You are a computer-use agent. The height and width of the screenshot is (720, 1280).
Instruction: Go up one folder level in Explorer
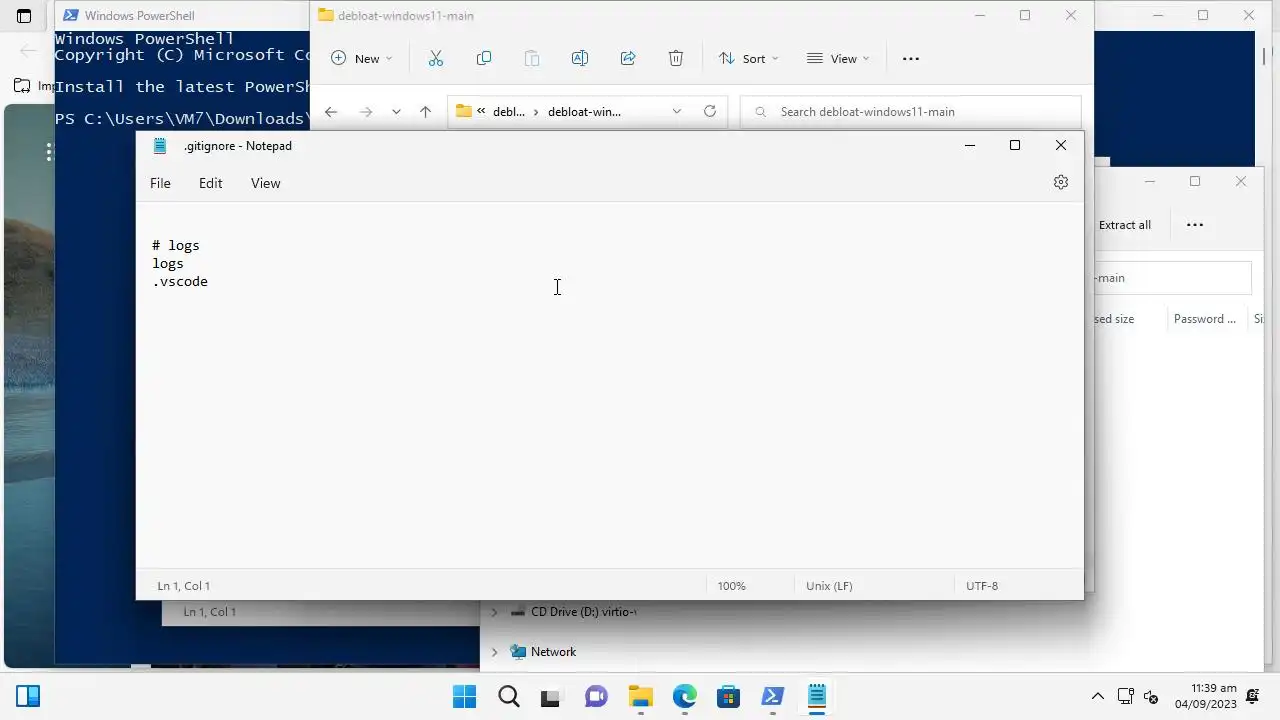click(425, 112)
